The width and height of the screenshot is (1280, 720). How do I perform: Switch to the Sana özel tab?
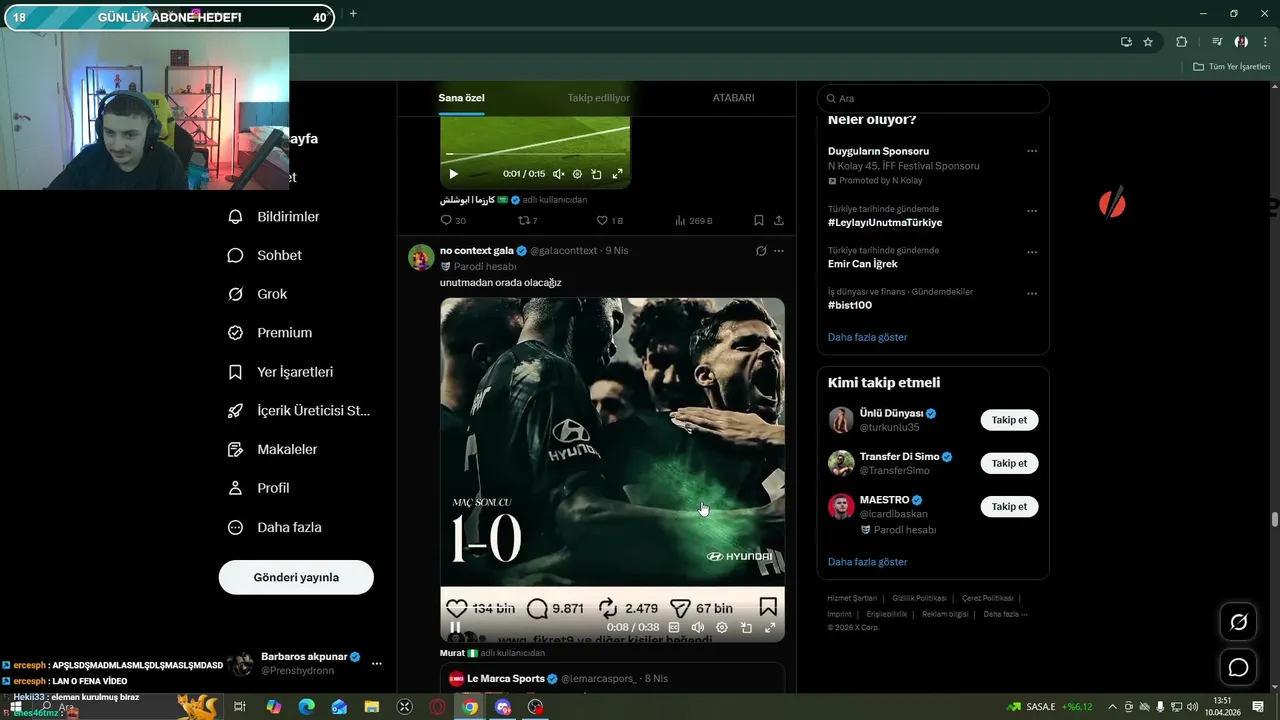tap(461, 98)
